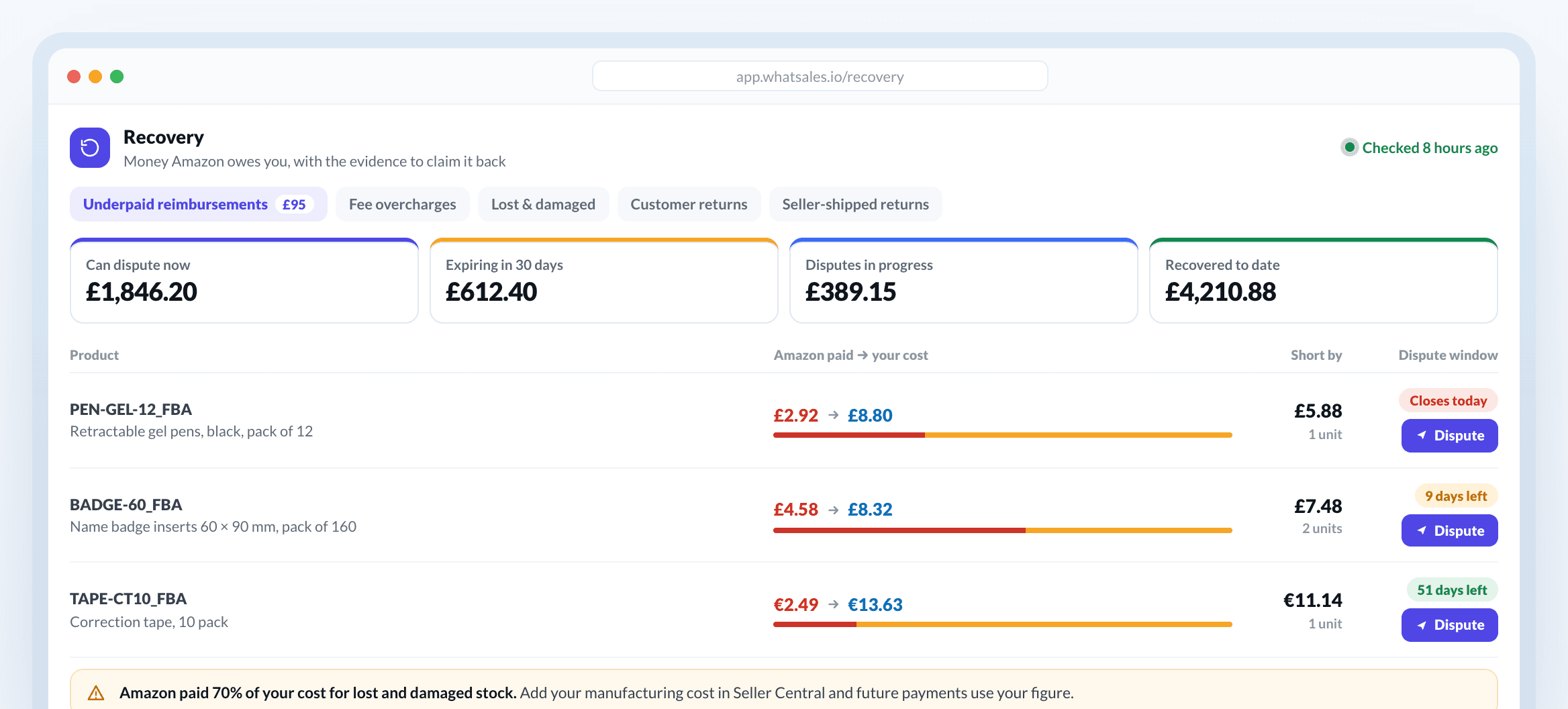Click the PEN-GEL-12_FBA product name

pos(131,410)
